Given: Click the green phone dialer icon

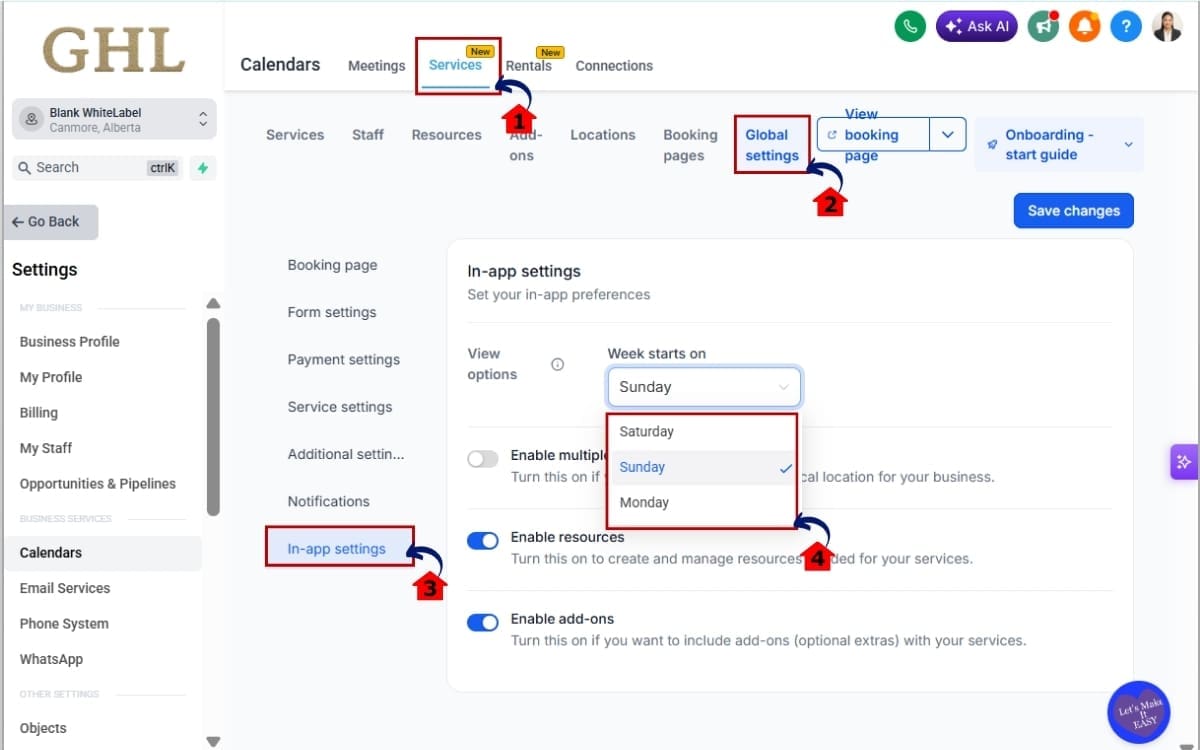Looking at the screenshot, I should point(909,26).
